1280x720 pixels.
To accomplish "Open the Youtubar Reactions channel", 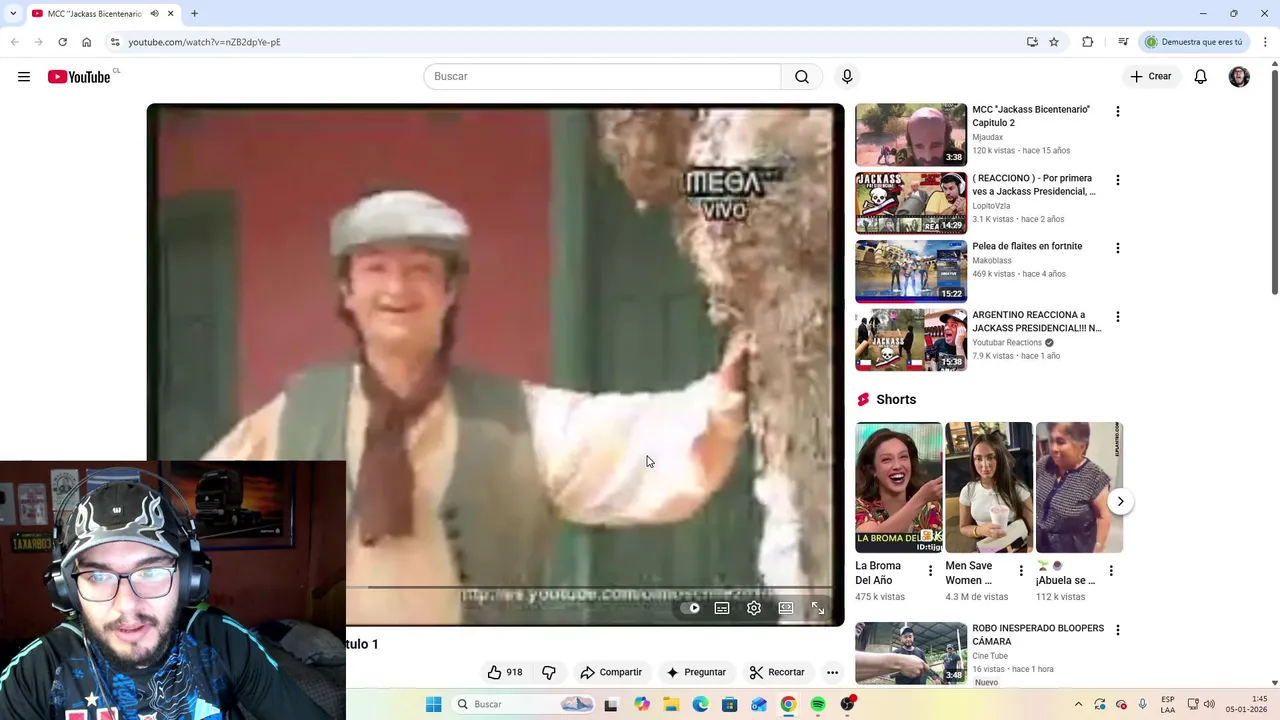I will pos(1007,343).
